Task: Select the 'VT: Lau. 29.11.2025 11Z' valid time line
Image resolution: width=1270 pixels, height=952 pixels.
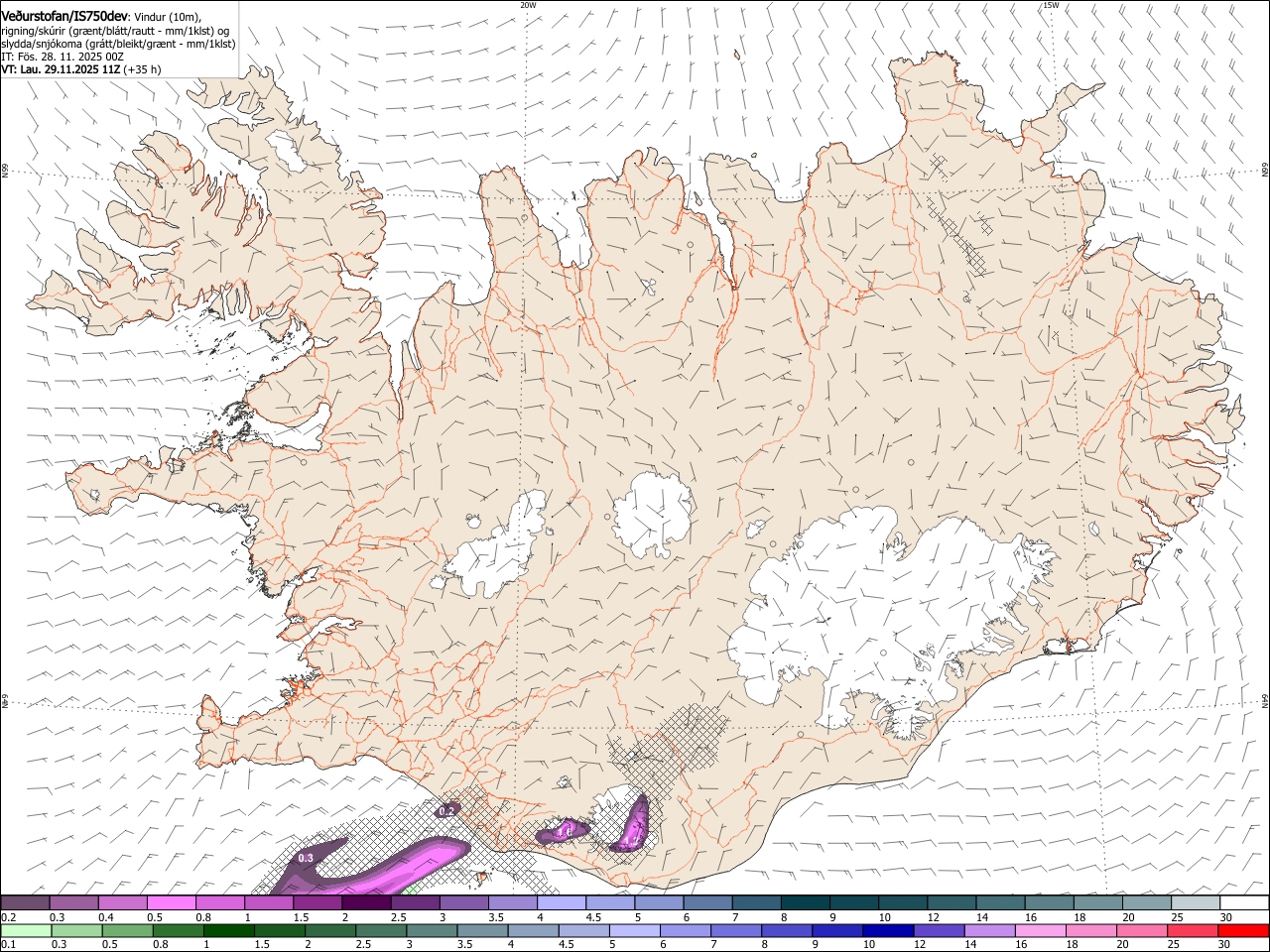Action: pyautogui.click(x=80, y=69)
